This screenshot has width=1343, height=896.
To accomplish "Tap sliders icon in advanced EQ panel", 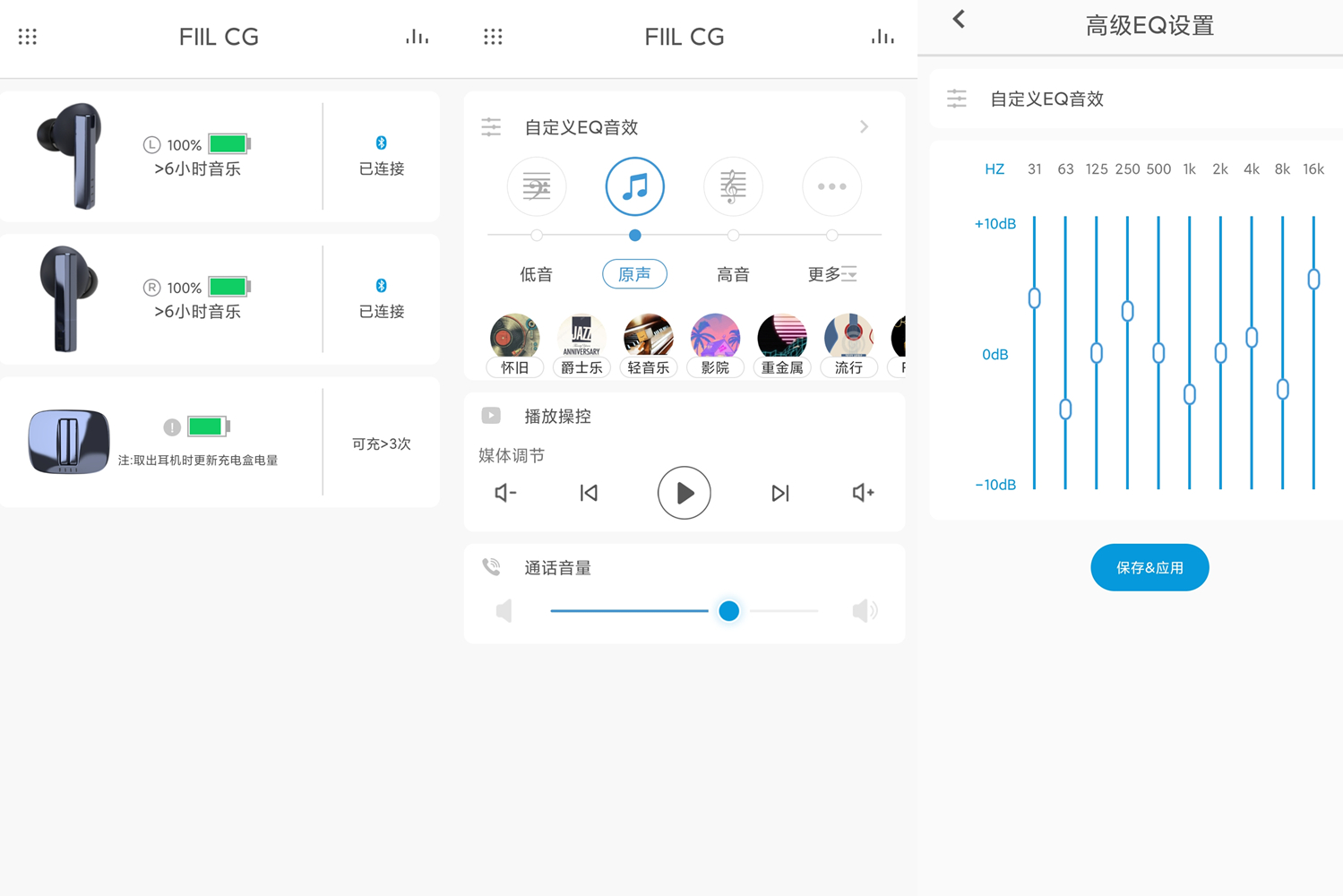I will coord(957,99).
